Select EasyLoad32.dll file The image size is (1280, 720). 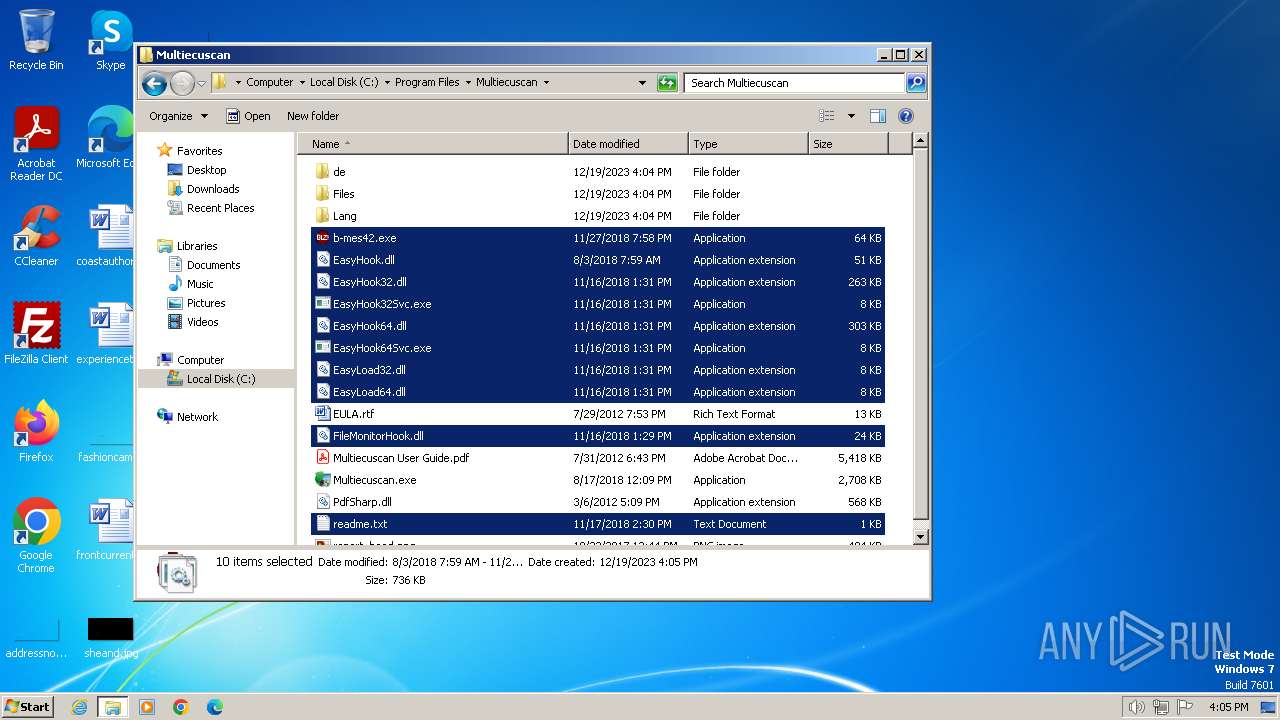[x=598, y=370]
